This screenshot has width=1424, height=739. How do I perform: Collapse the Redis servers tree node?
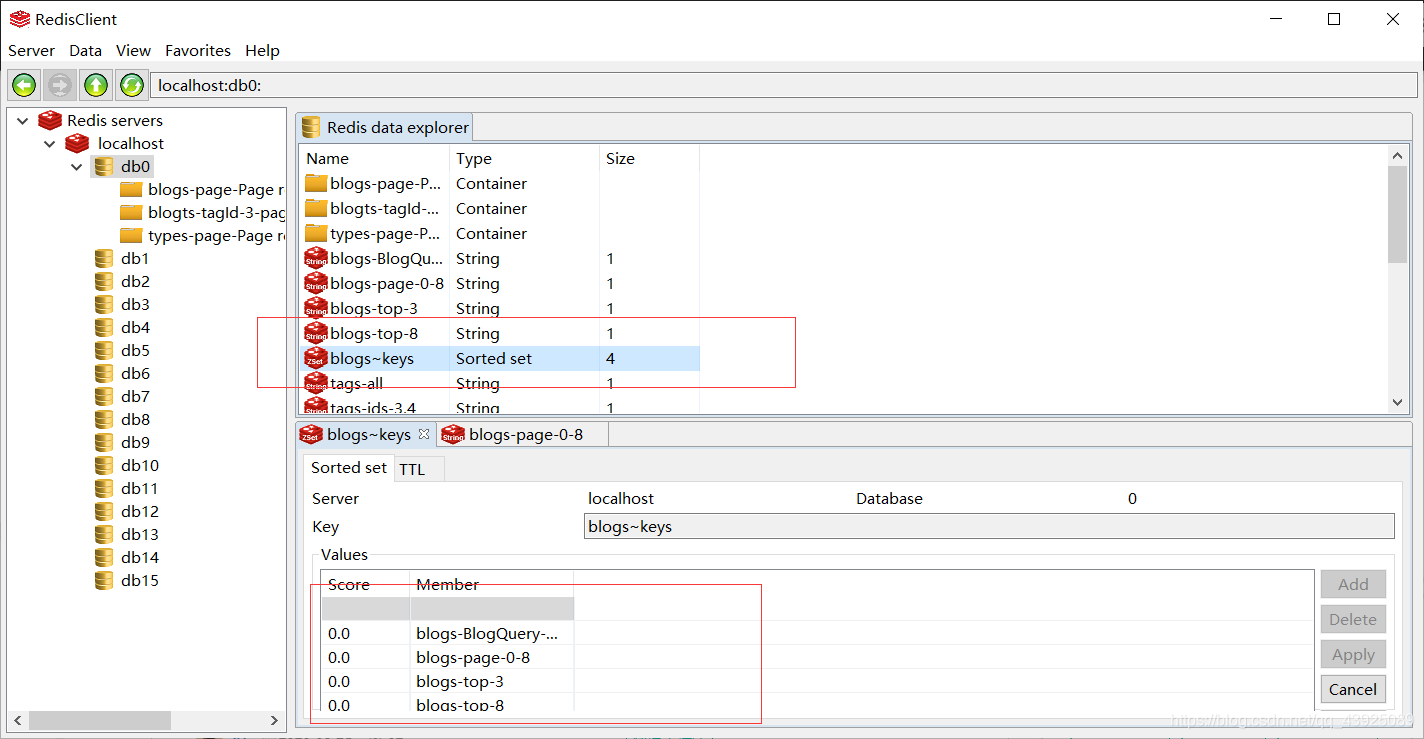tap(23, 121)
